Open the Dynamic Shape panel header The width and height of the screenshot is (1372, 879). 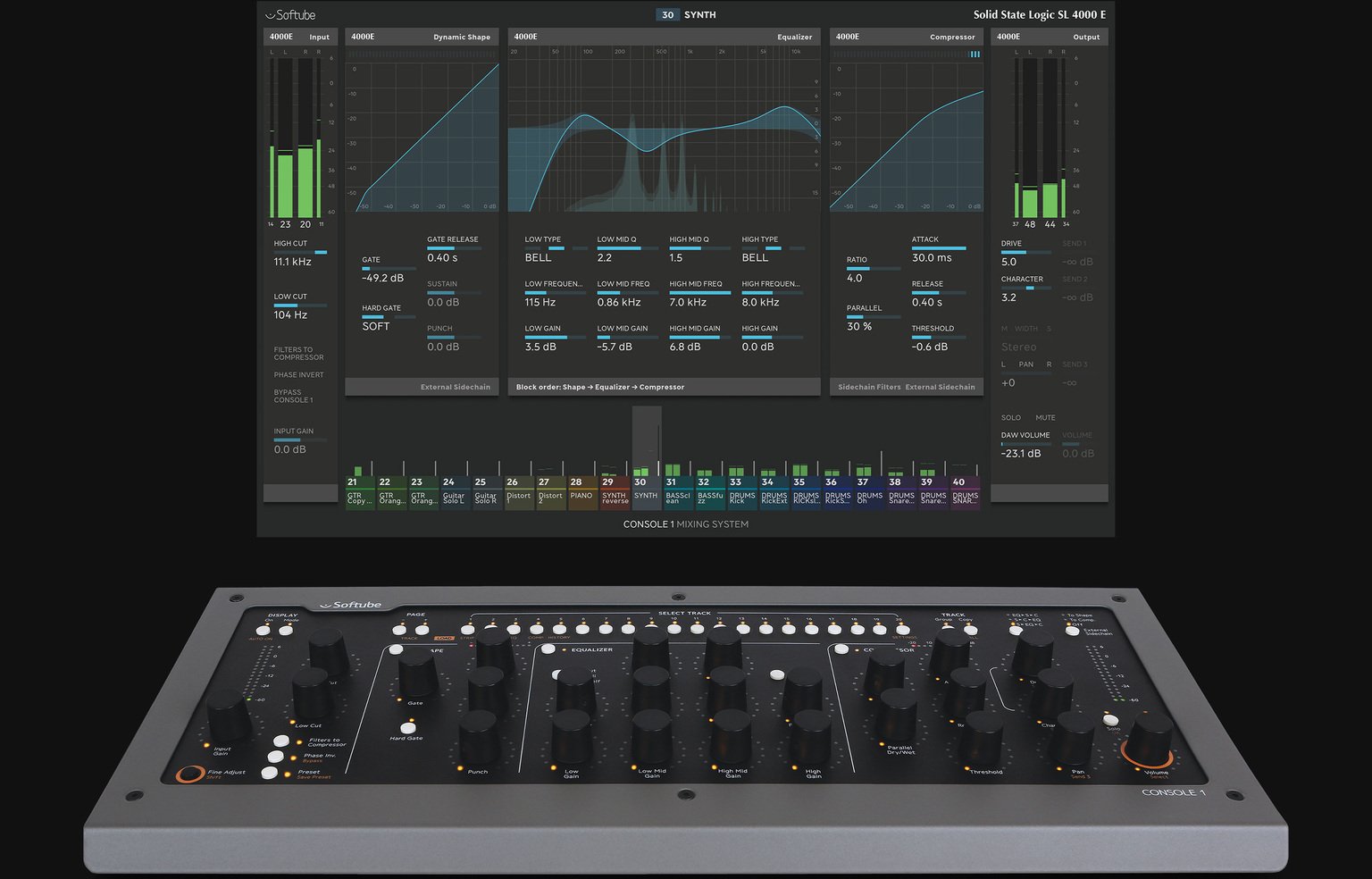coord(421,37)
